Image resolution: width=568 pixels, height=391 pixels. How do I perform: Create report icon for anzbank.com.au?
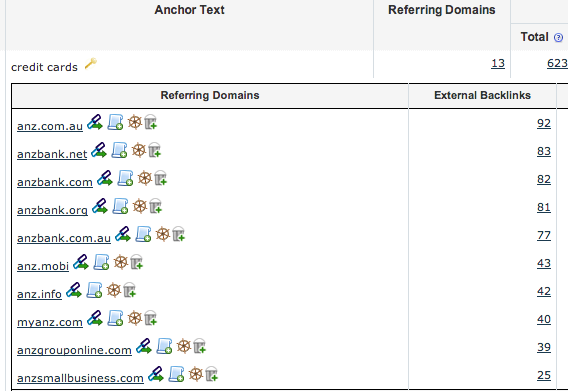[143, 234]
